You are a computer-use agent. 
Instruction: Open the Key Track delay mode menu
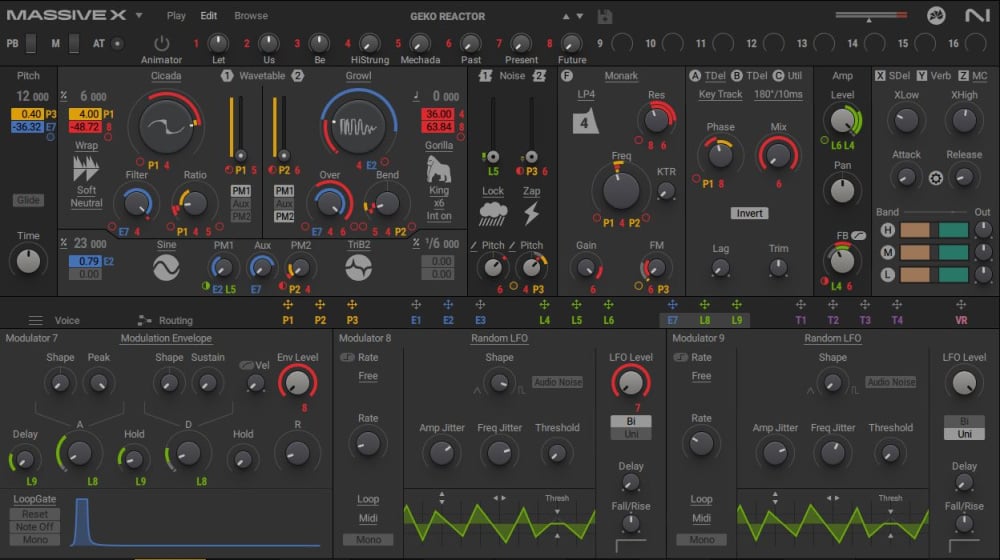click(720, 94)
